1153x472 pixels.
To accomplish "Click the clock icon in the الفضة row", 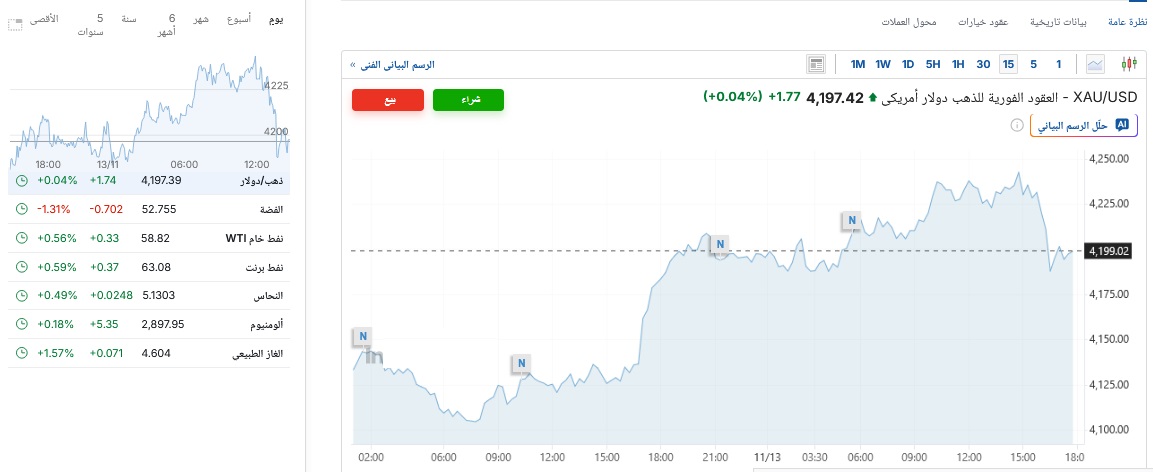I will [x=21, y=209].
